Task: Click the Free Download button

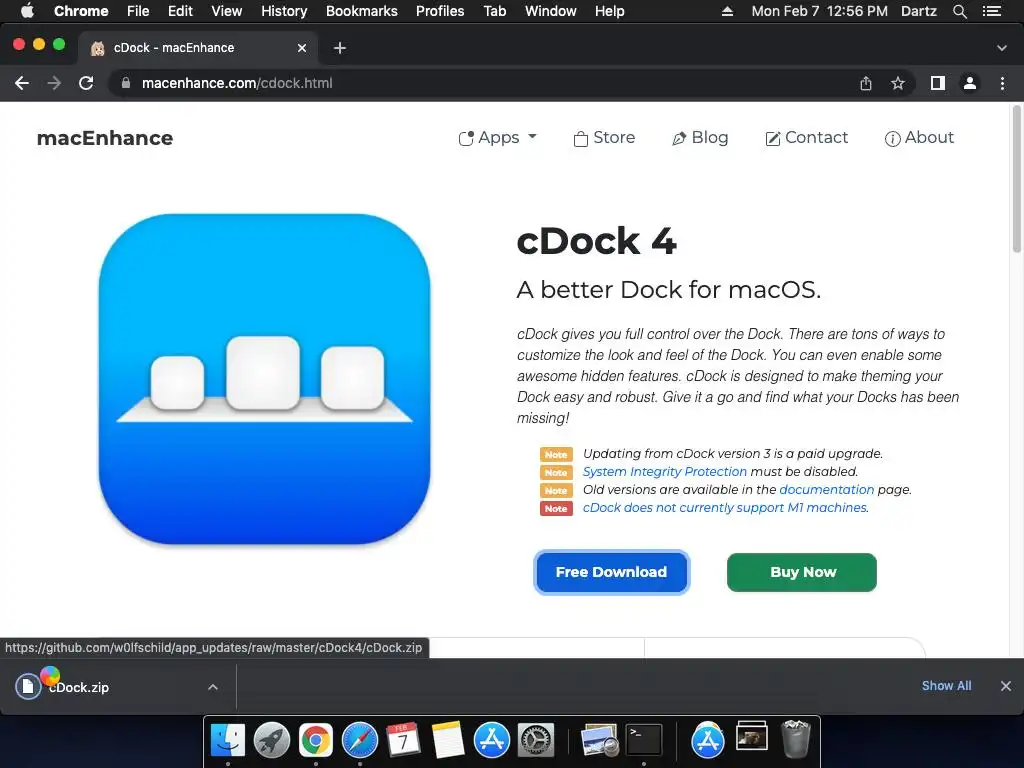Action: coord(611,572)
